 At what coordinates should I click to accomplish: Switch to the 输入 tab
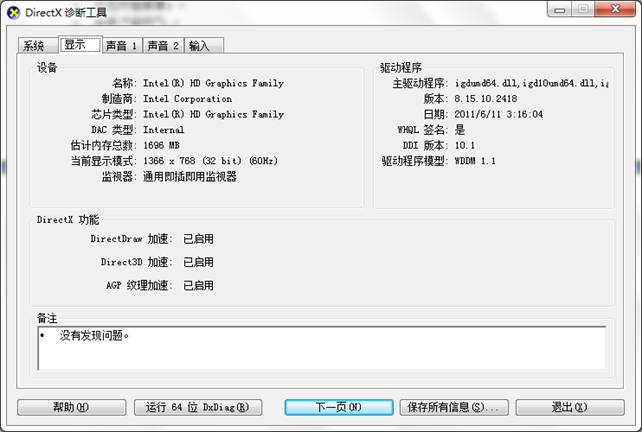point(204,45)
